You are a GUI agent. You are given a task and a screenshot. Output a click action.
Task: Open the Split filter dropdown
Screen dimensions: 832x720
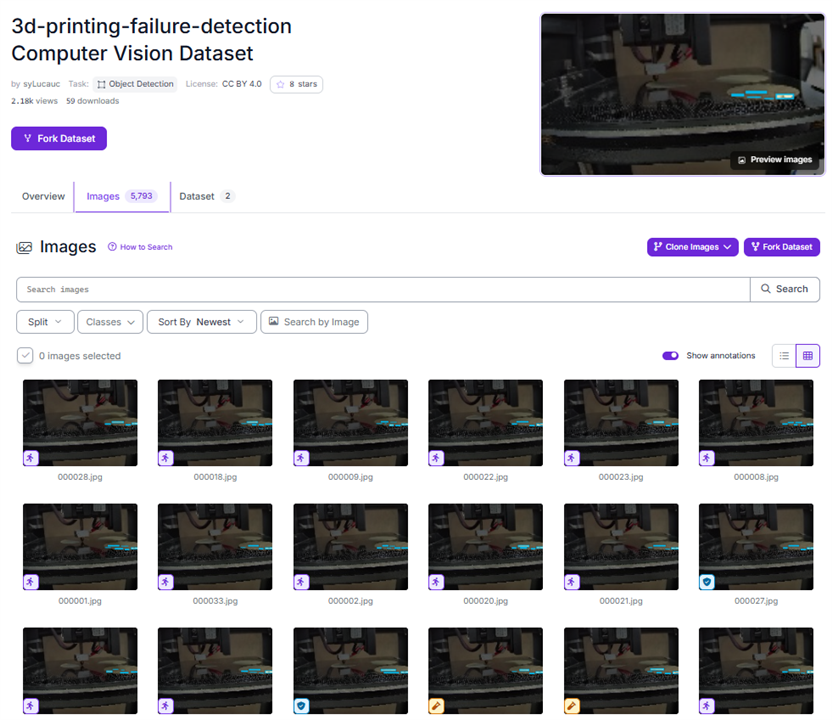45,322
